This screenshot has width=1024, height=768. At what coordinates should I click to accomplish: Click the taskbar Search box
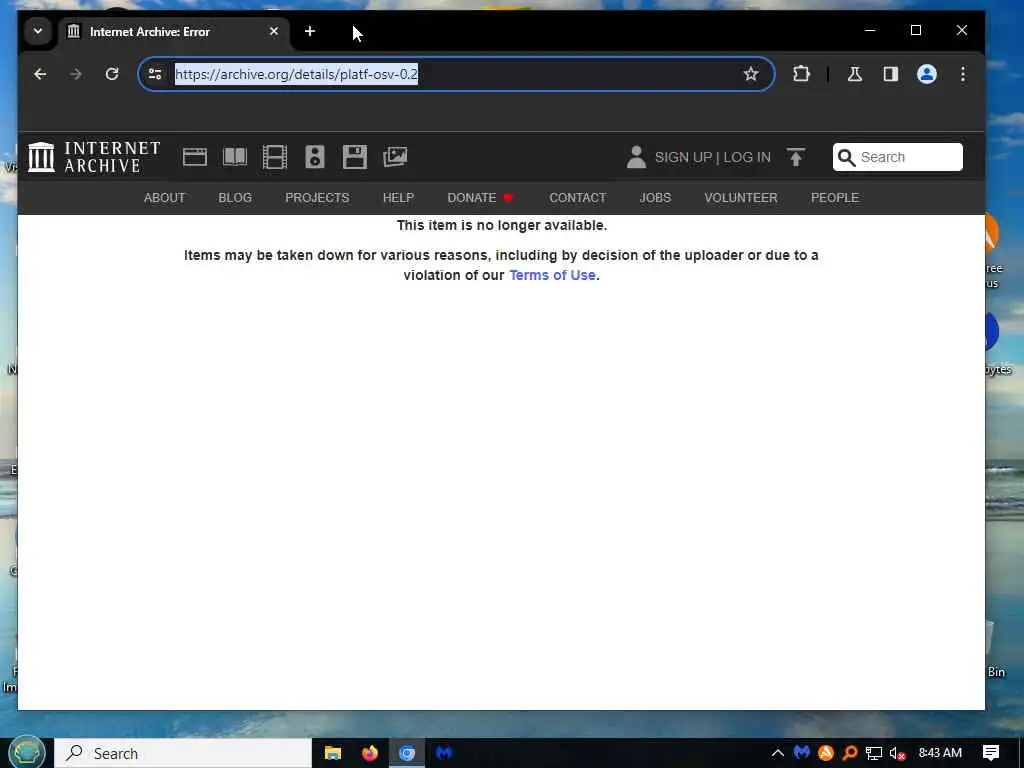pyautogui.click(x=183, y=754)
